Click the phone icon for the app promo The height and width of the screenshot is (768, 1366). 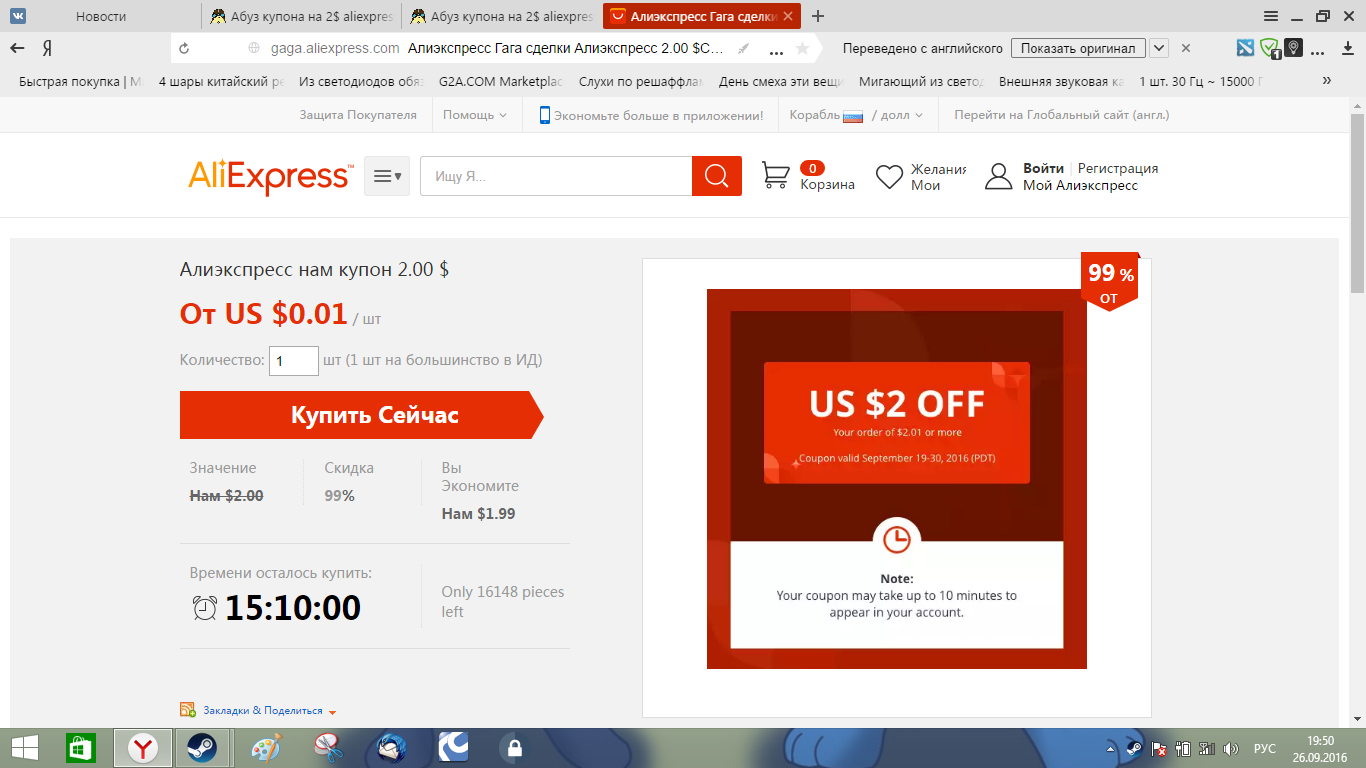tap(545, 115)
